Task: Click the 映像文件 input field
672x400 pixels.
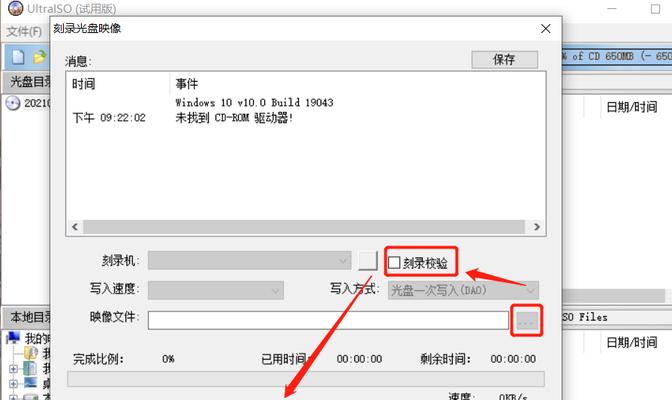Action: pyautogui.click(x=328, y=320)
